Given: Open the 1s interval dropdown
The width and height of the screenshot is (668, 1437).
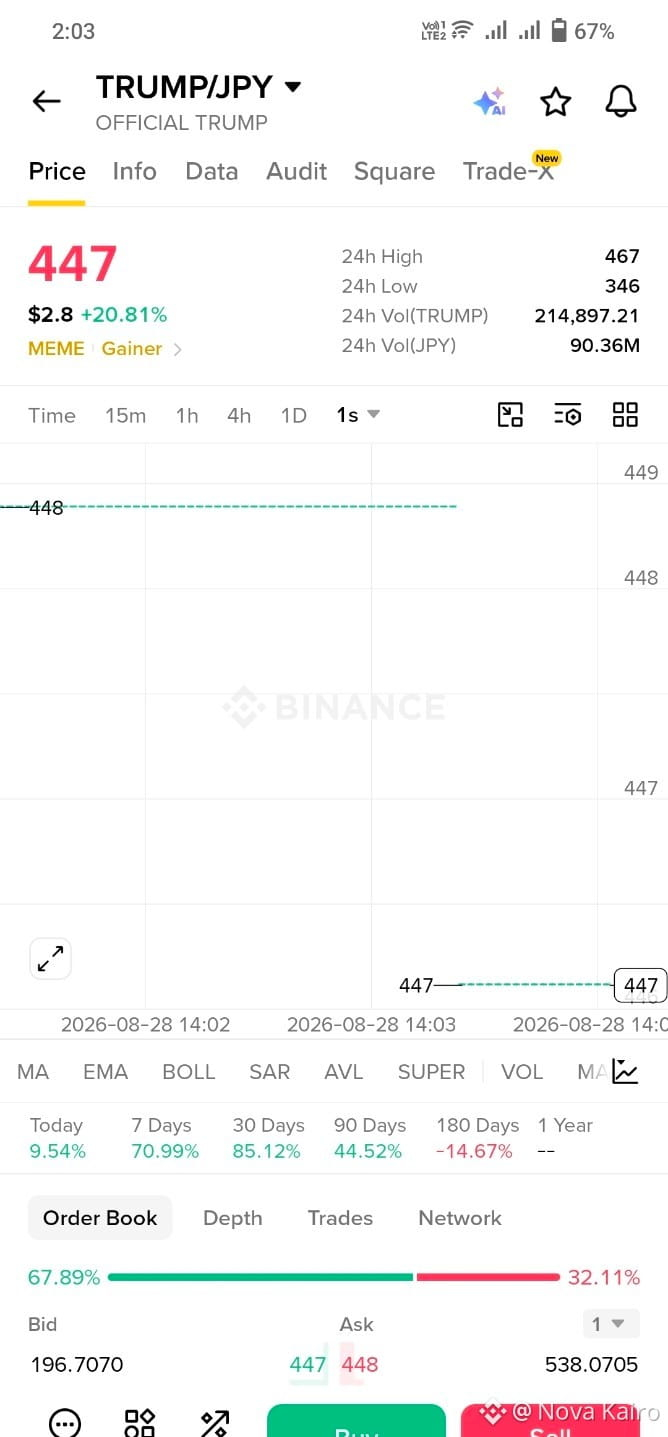Looking at the screenshot, I should tap(358, 415).
